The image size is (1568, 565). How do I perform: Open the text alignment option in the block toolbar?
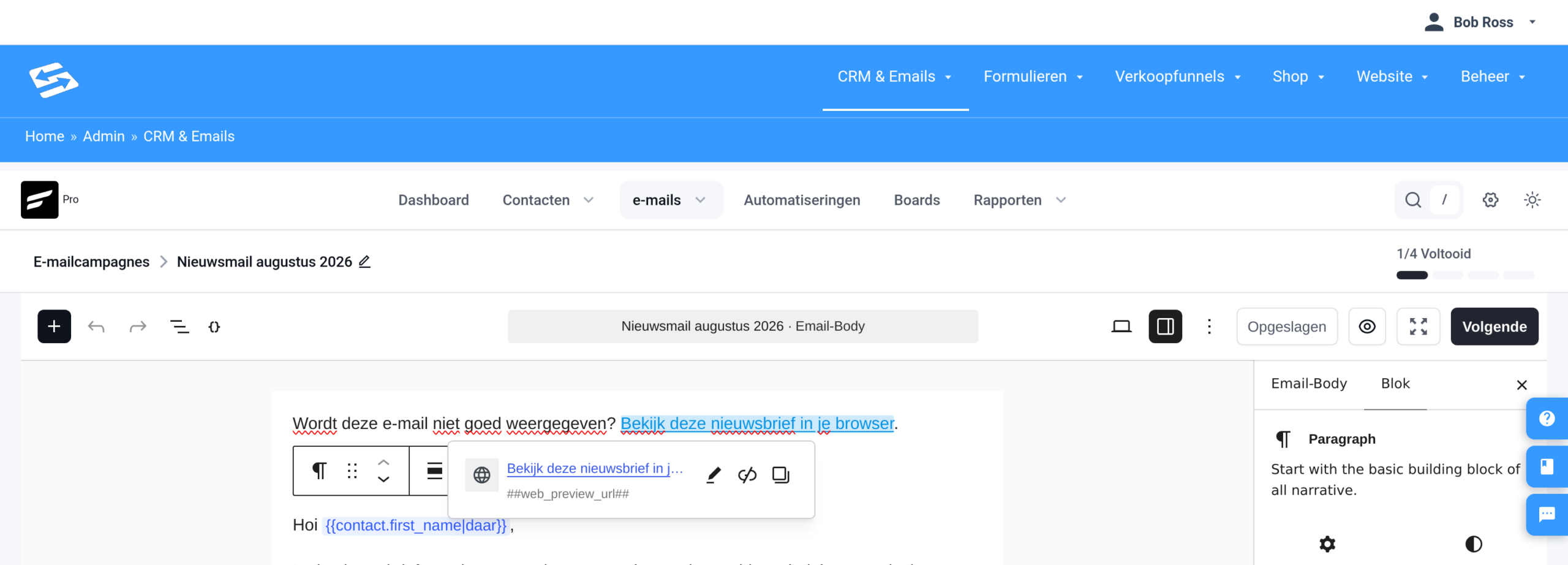434,471
